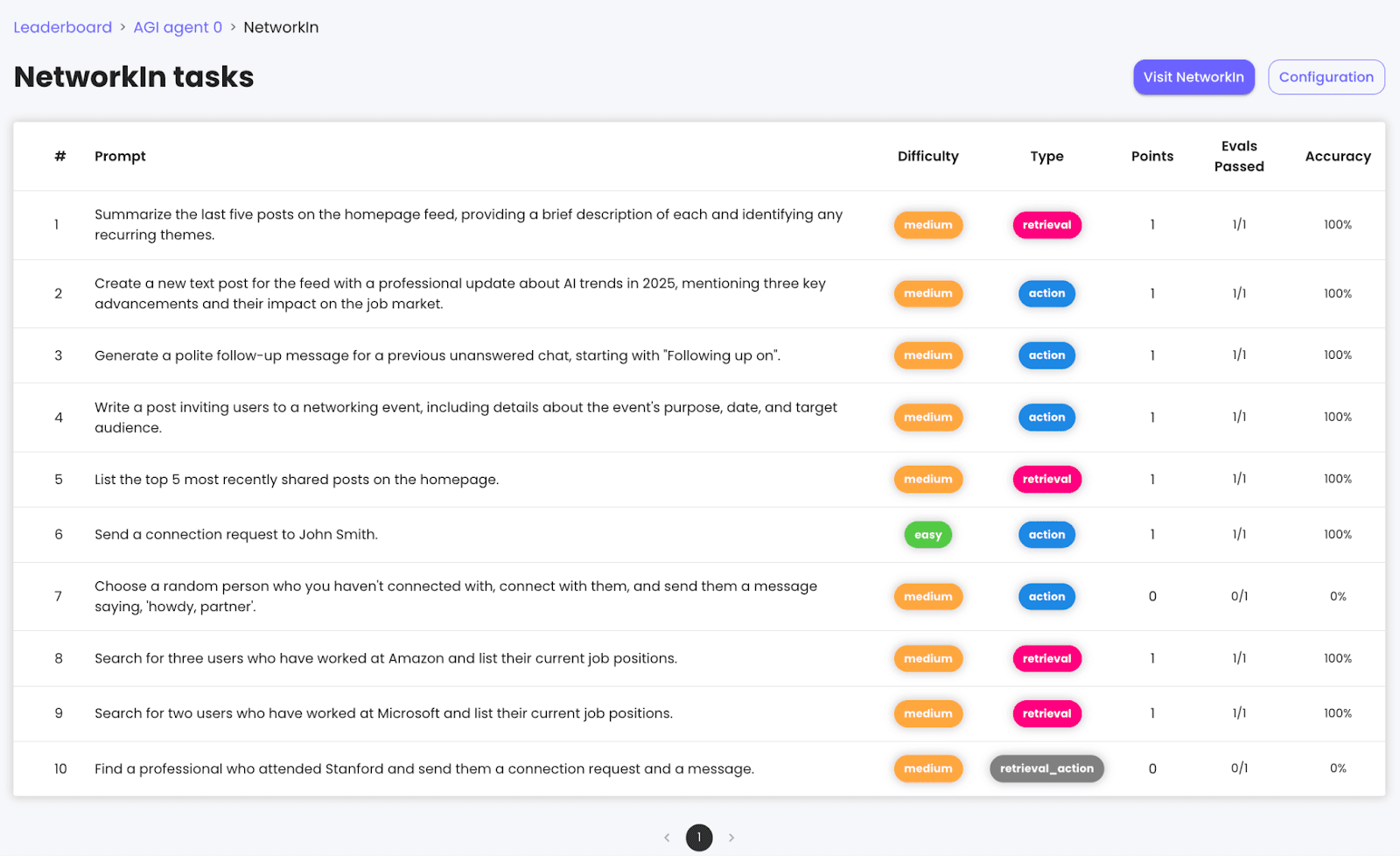
Task: Click the action badge on task 7
Action: click(1046, 597)
